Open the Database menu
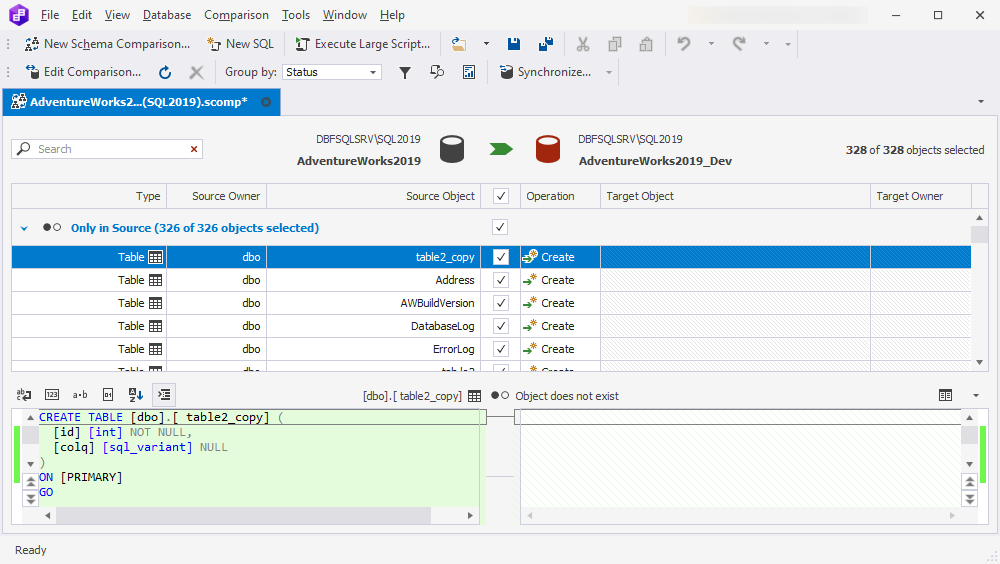 (x=166, y=15)
